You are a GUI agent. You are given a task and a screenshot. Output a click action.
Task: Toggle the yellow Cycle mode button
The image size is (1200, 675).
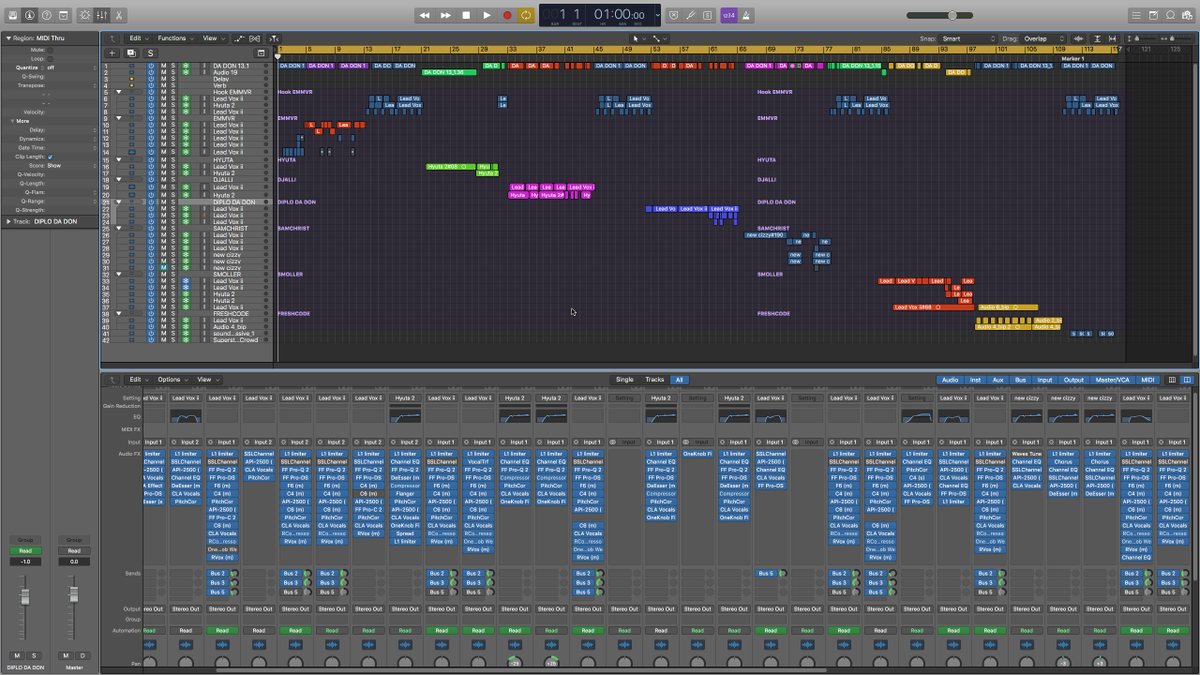point(527,15)
